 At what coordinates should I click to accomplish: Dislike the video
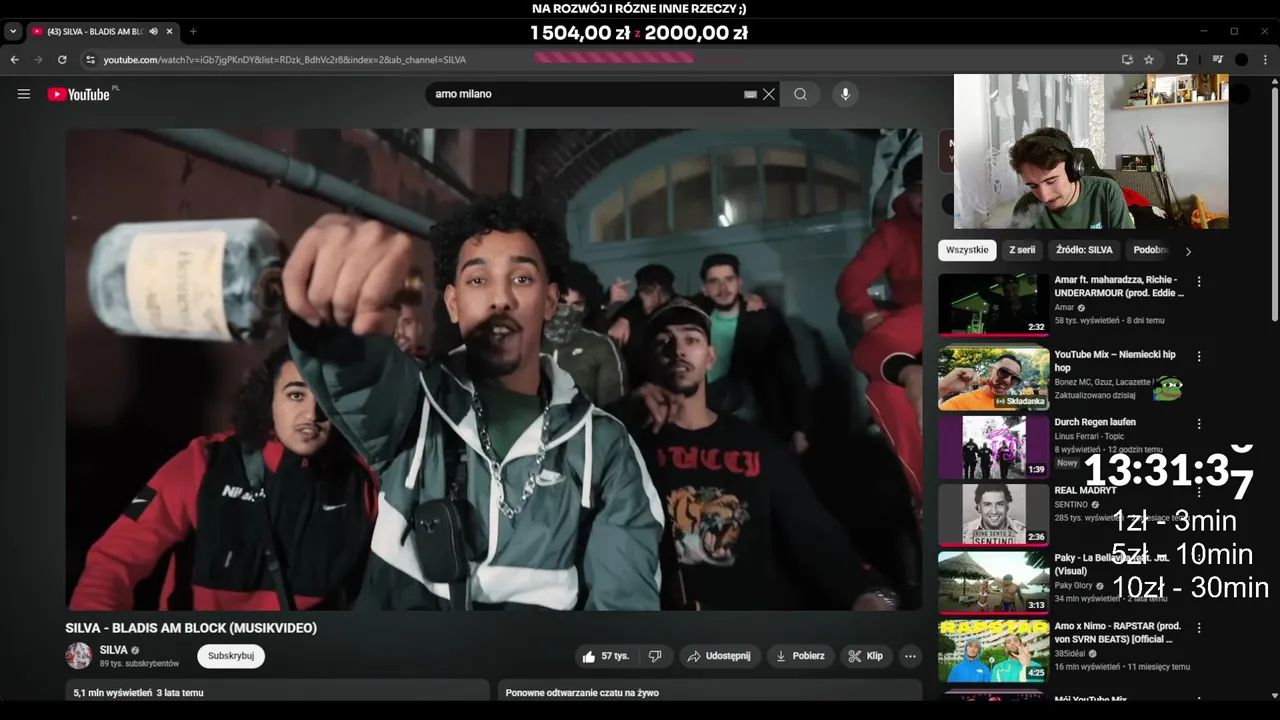[x=655, y=656]
